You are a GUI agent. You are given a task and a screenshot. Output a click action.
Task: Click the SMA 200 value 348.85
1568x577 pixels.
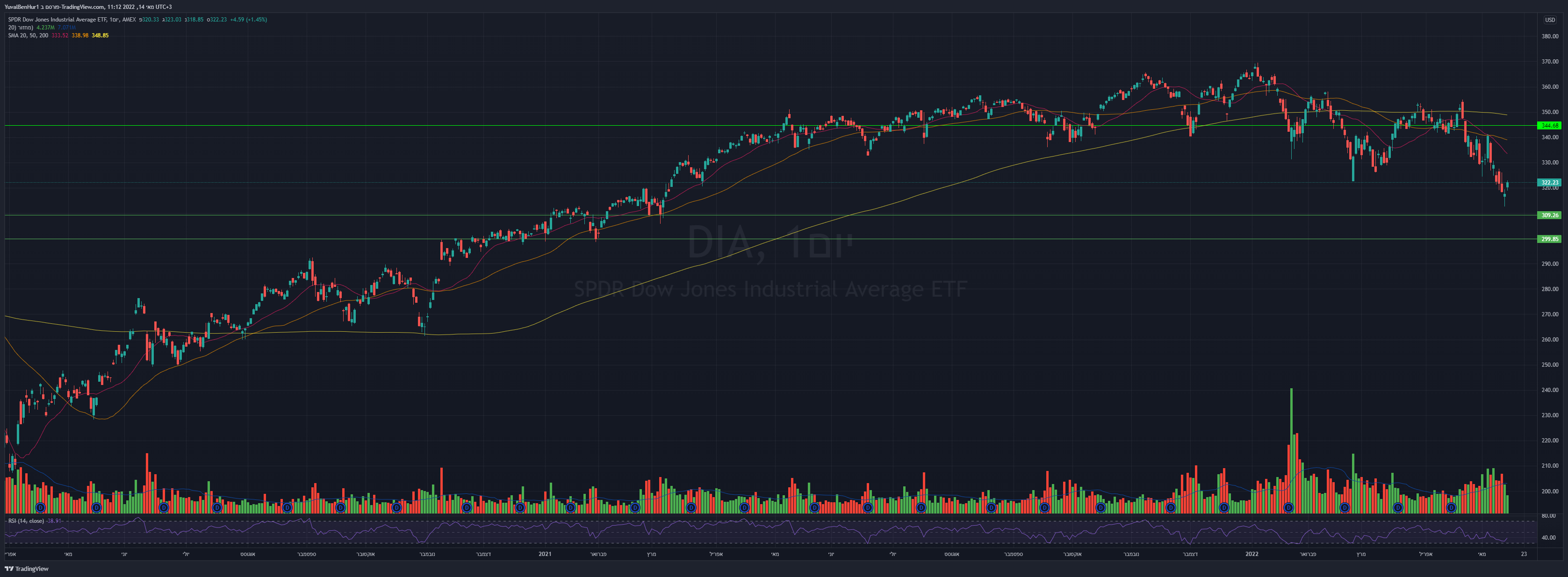[100, 35]
